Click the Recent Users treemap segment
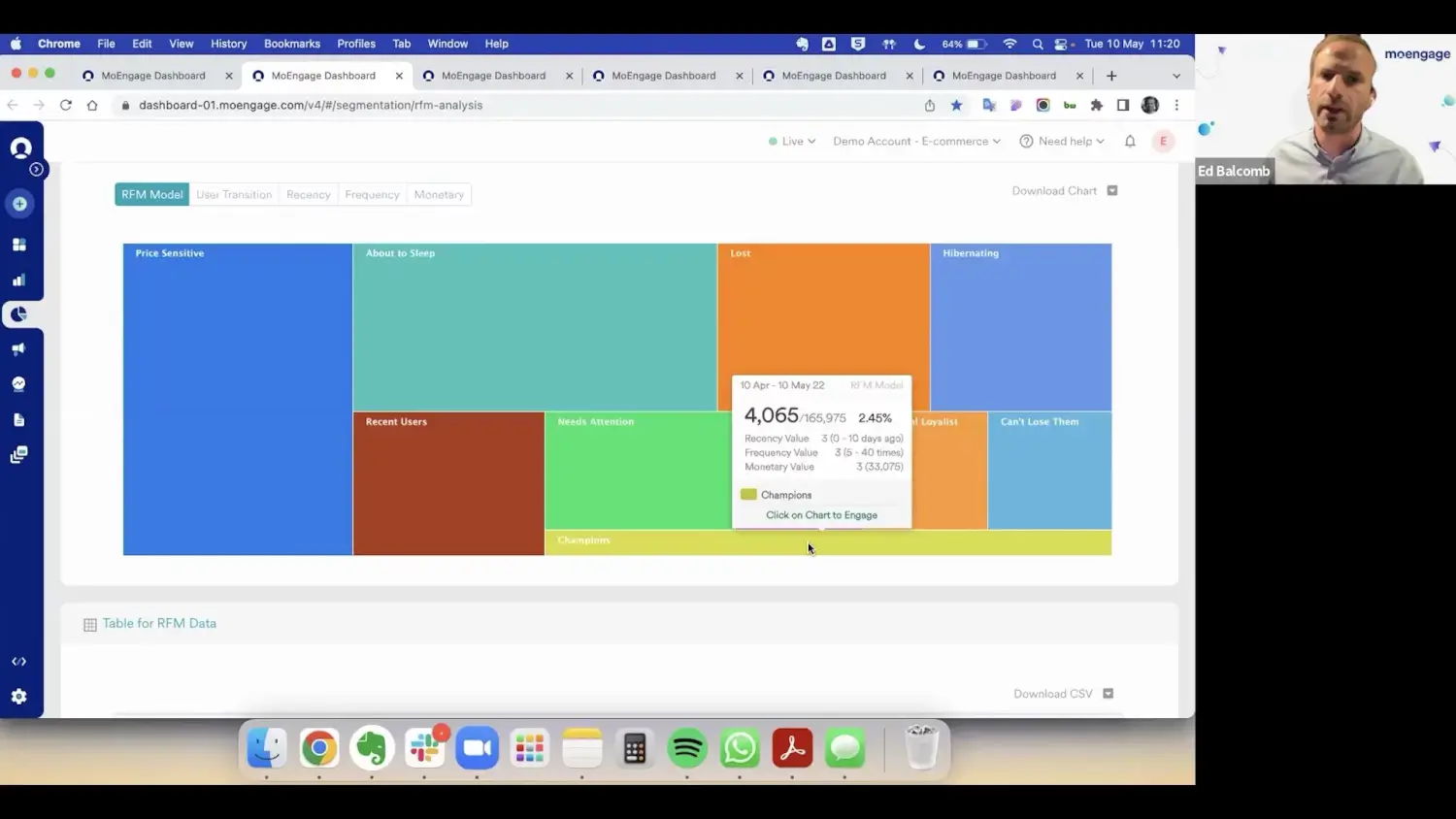The width and height of the screenshot is (1456, 819). pyautogui.click(x=448, y=483)
